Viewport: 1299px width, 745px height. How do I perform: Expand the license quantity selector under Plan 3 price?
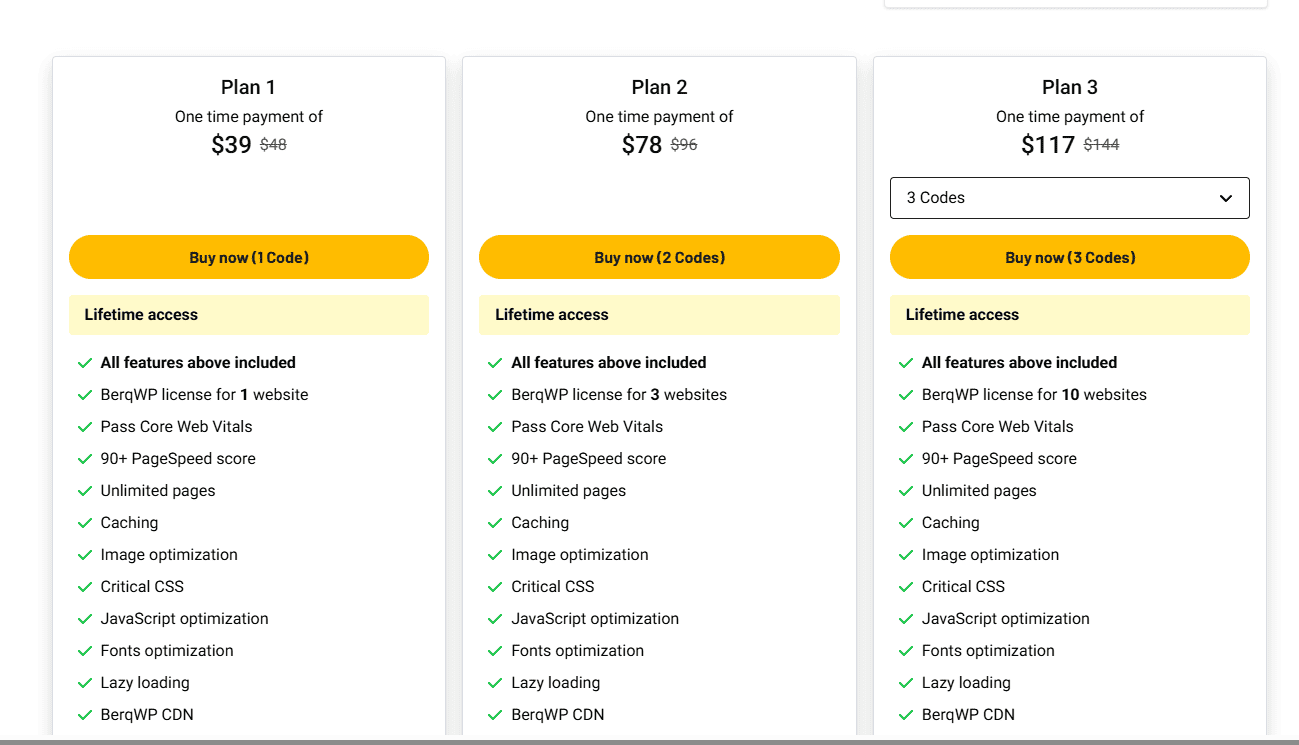tap(1069, 198)
